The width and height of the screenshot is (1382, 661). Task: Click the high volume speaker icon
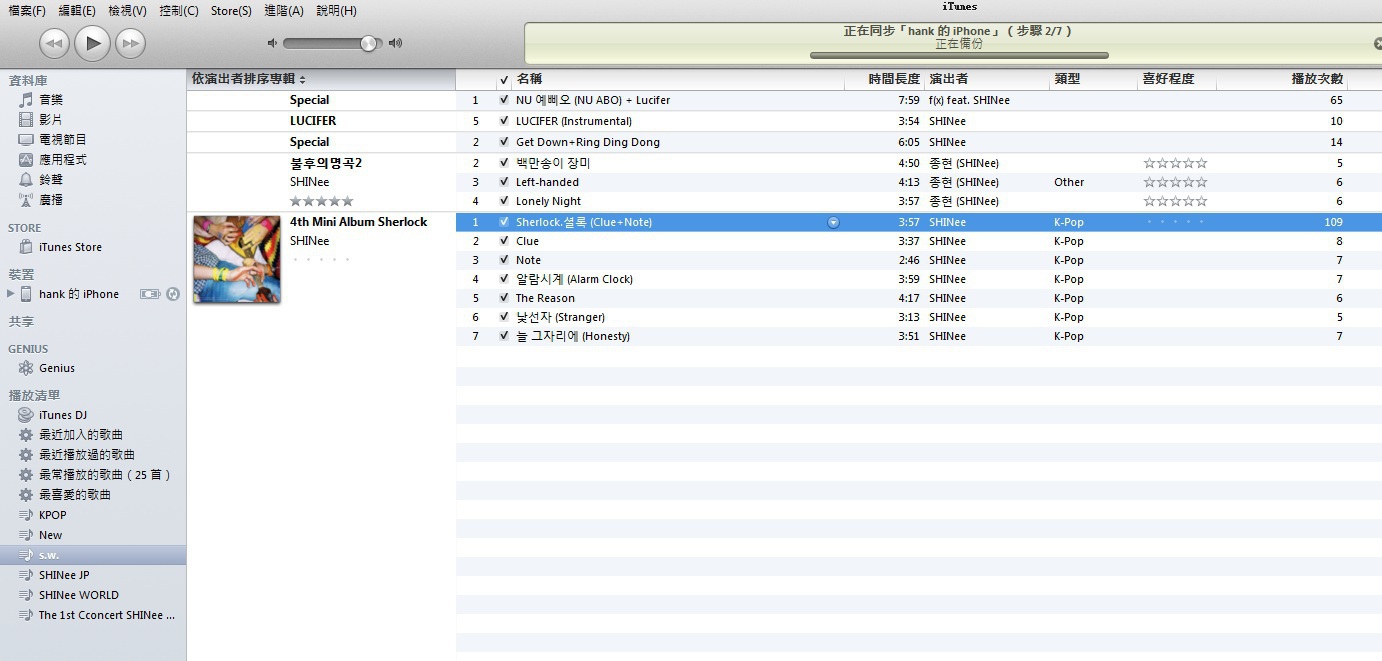click(x=396, y=43)
